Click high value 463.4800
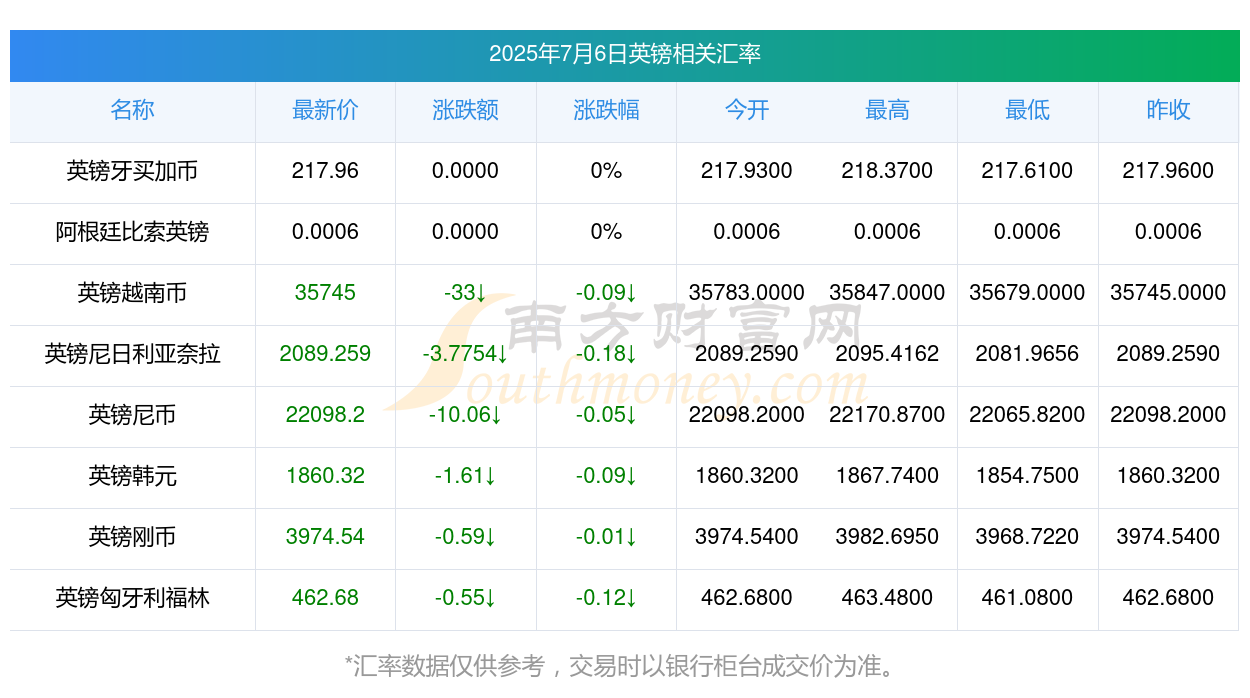1250x698 pixels. point(887,598)
